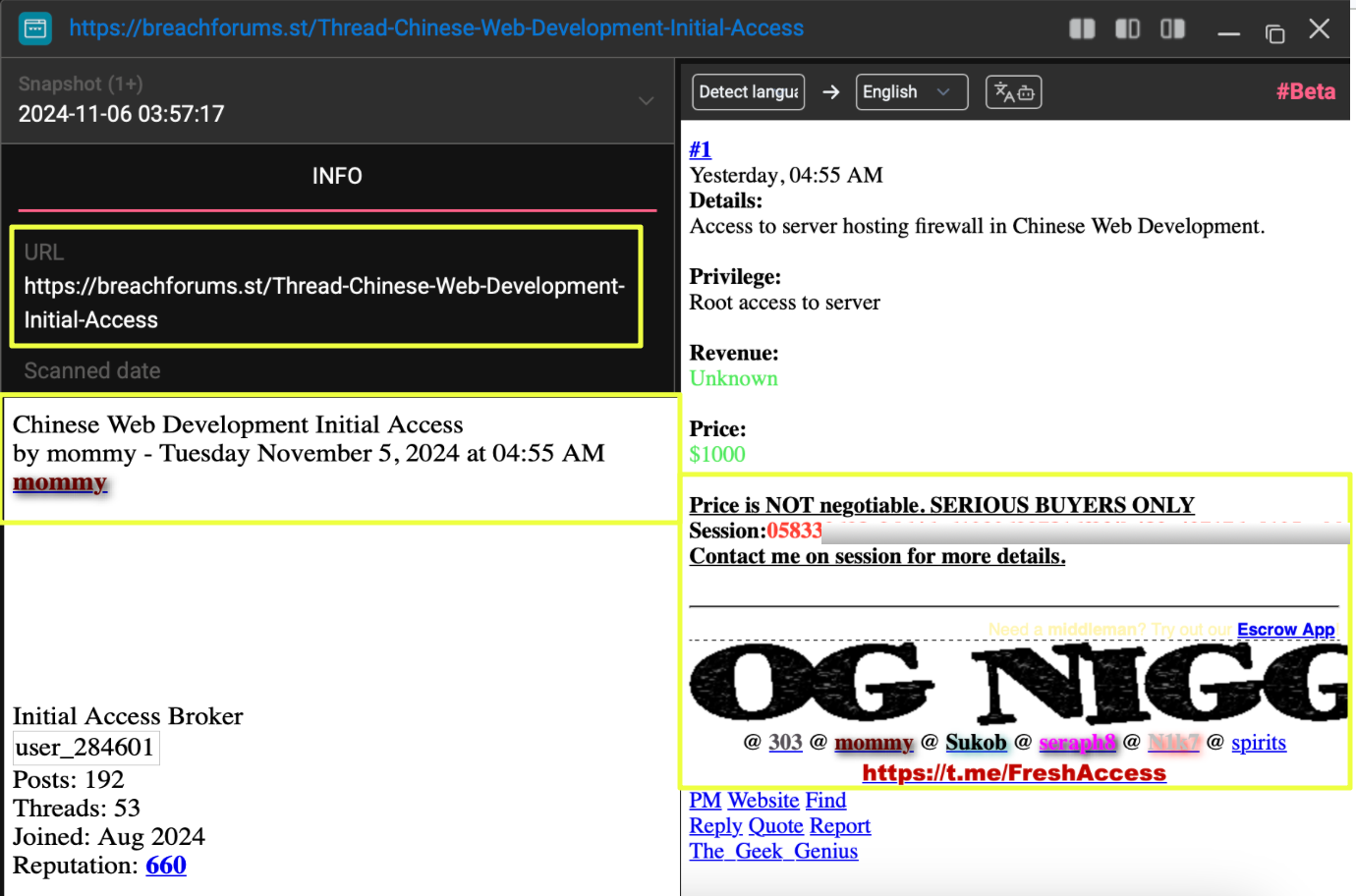
Task: Restore the window using the overlapping-squares icon
Action: click(x=1274, y=33)
